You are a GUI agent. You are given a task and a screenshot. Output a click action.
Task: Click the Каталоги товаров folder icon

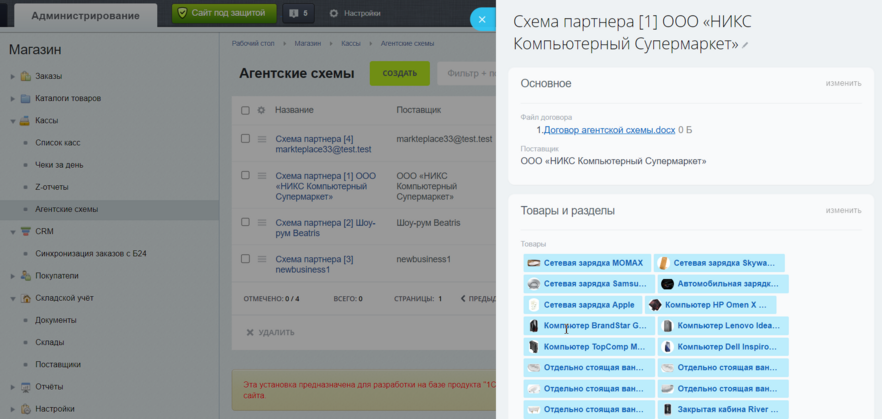coord(25,98)
